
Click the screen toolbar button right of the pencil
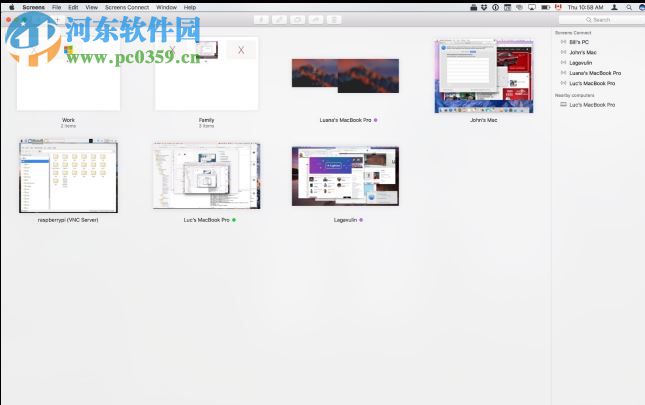click(x=297, y=20)
